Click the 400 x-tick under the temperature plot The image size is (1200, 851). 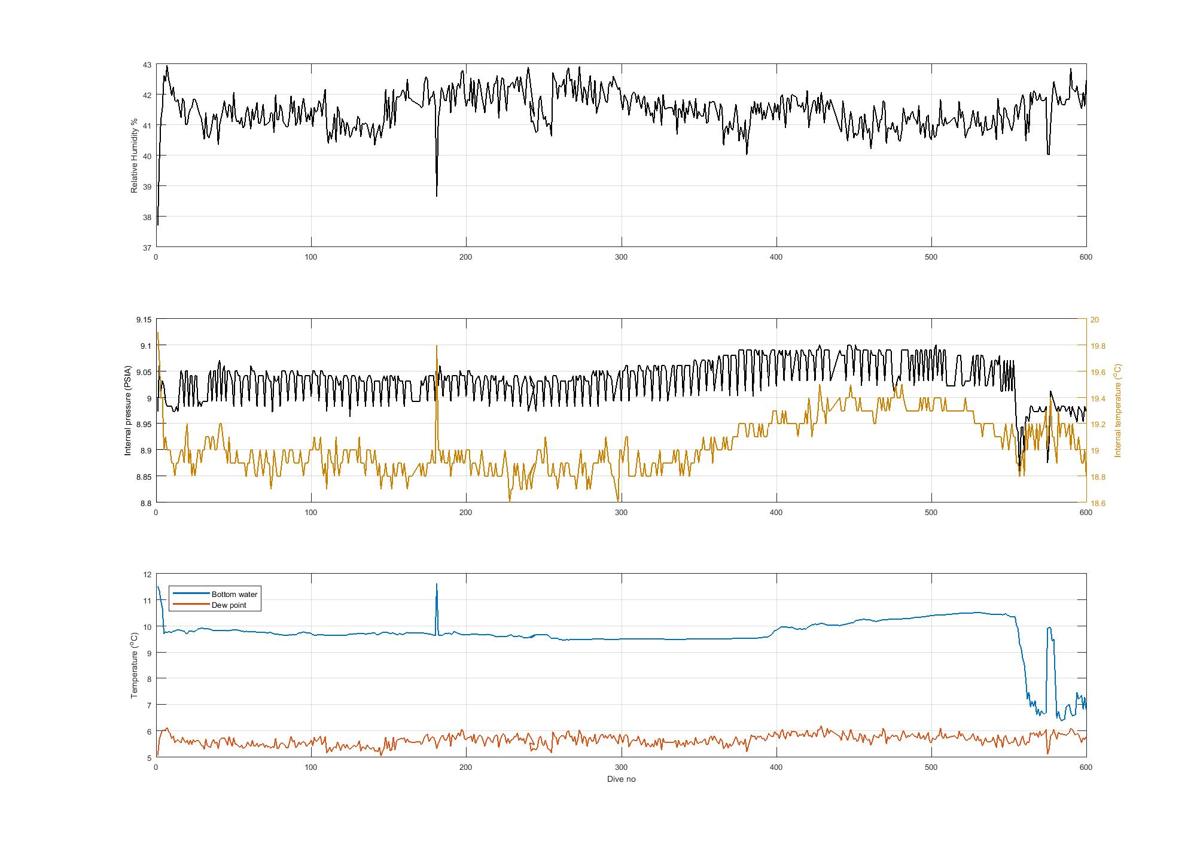coord(776,766)
